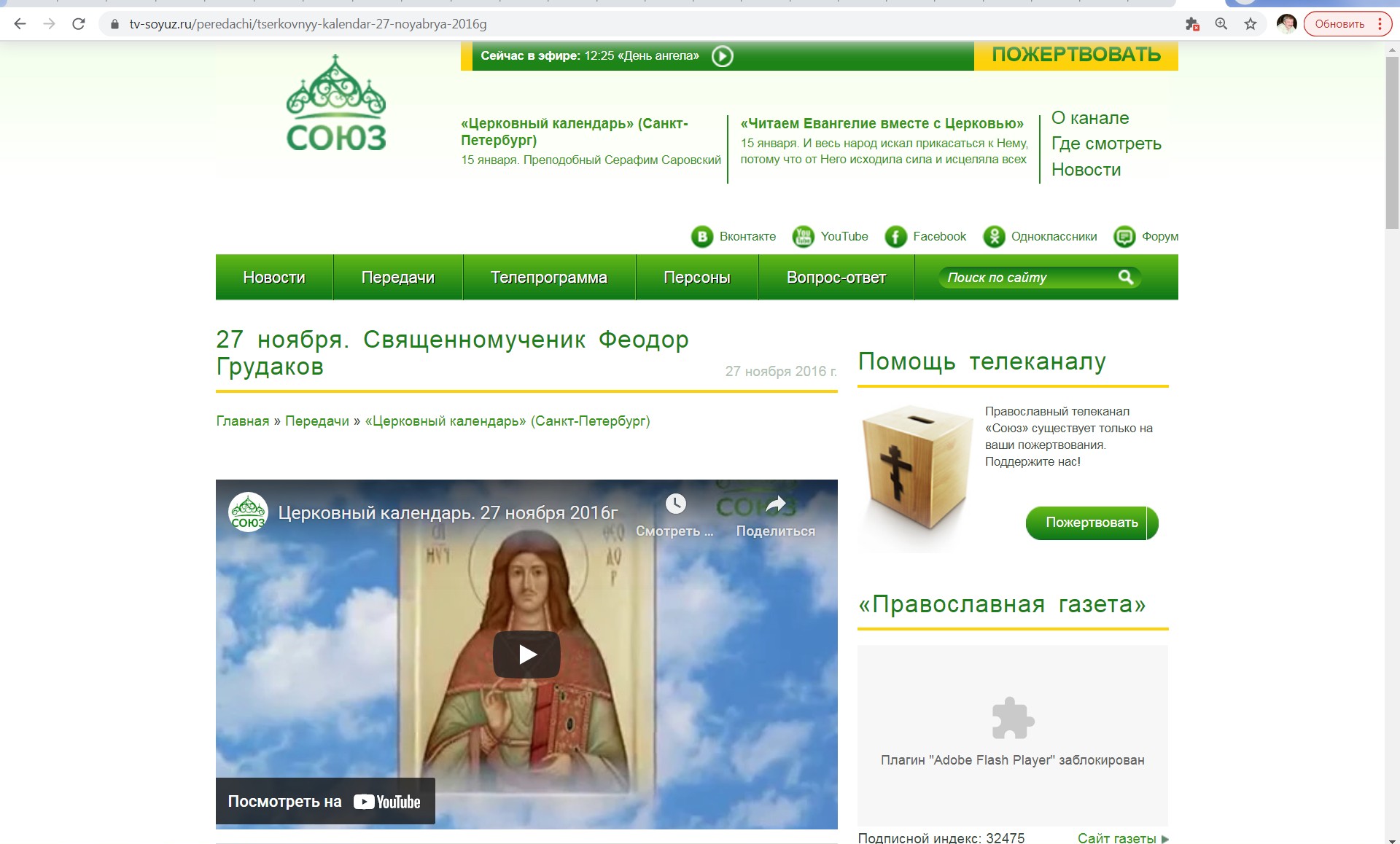Viewport: 1400px width, 844px height.
Task: Click the green Пожертвовать button in the sidebar
Action: (x=1092, y=523)
